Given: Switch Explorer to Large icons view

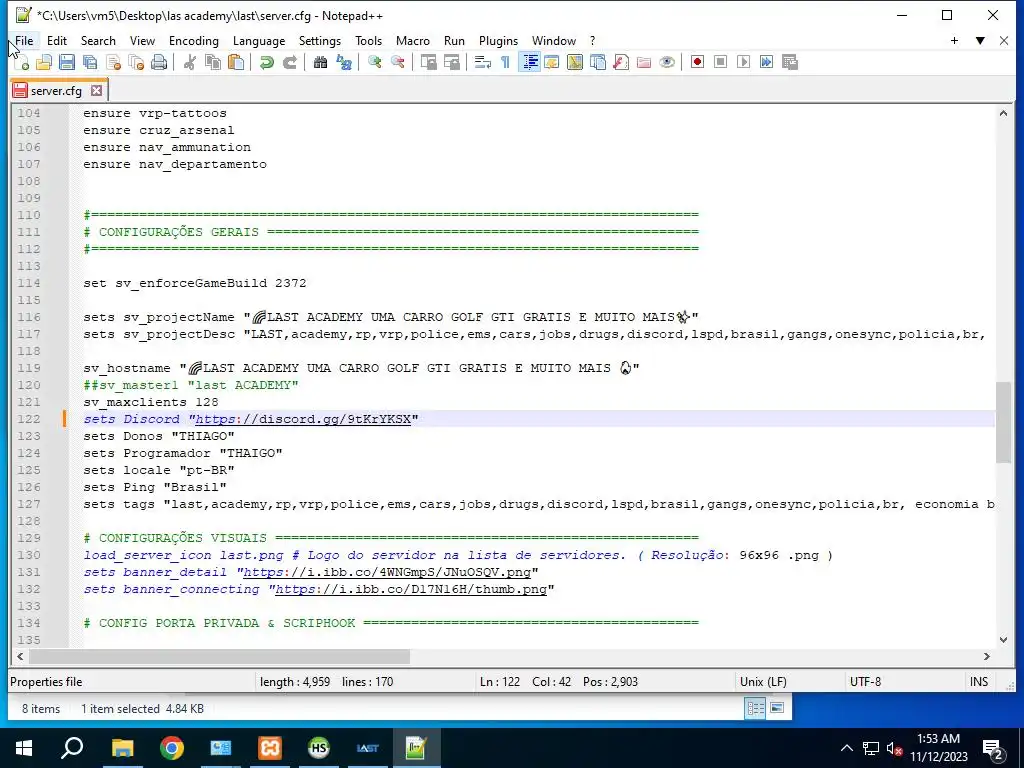Looking at the screenshot, I should (777, 708).
